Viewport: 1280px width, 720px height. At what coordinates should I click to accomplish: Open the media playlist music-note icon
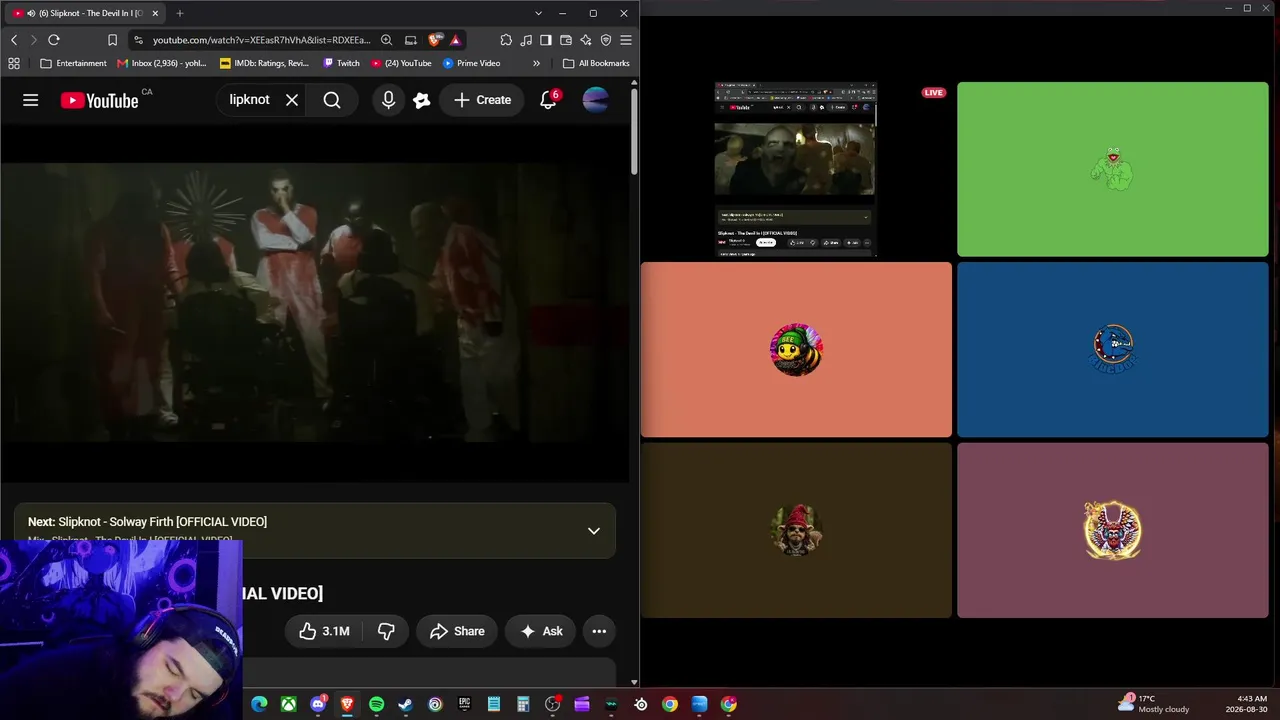[x=526, y=40]
